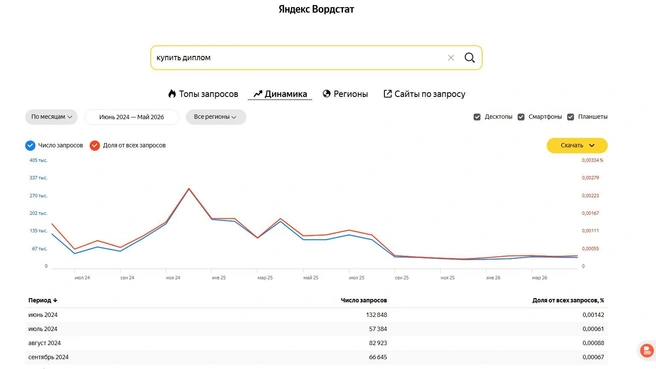656x369 pixels.
Task: Click the share value 0,00067
Action: click(x=593, y=357)
